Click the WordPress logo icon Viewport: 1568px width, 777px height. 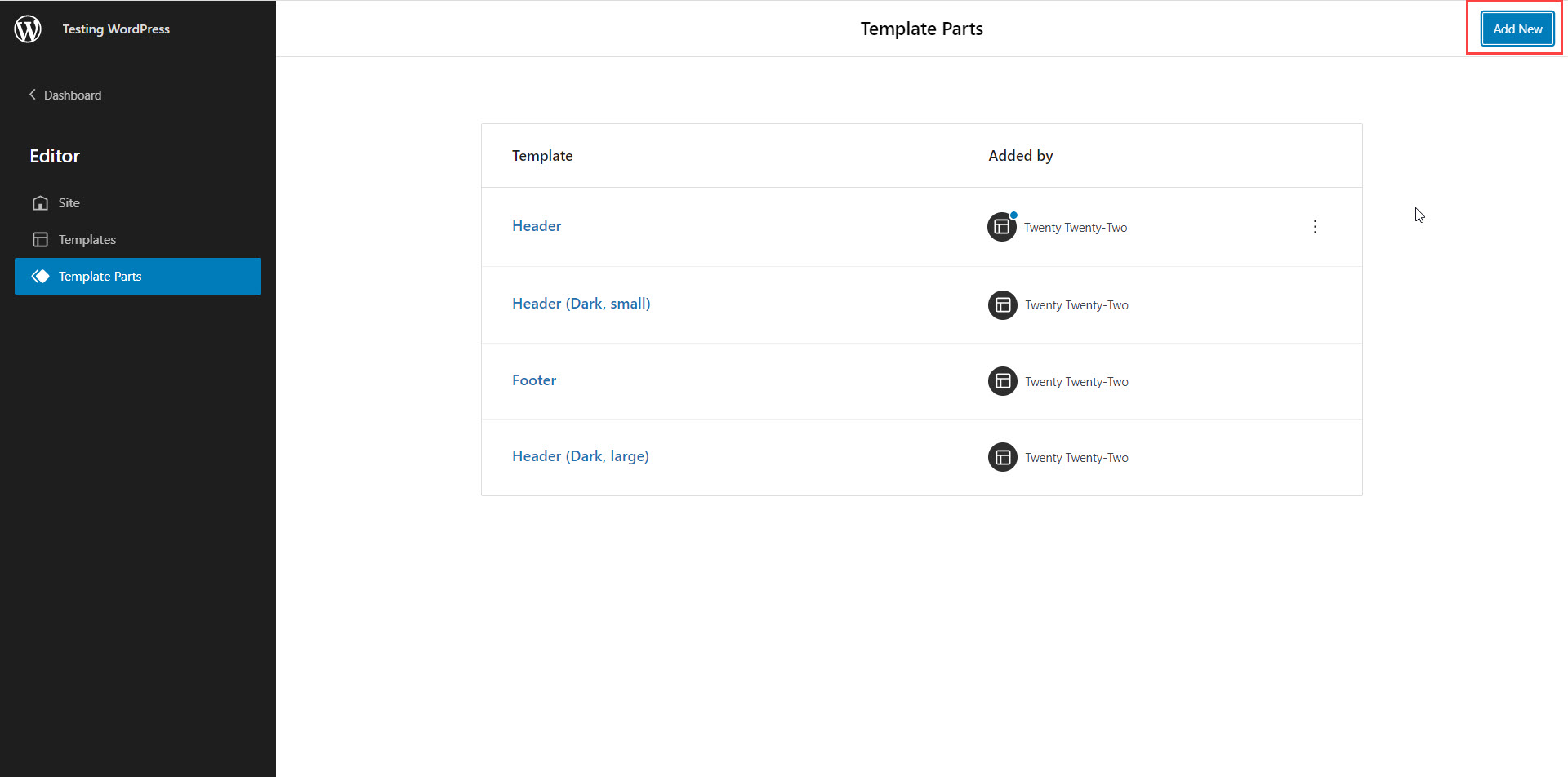point(28,29)
